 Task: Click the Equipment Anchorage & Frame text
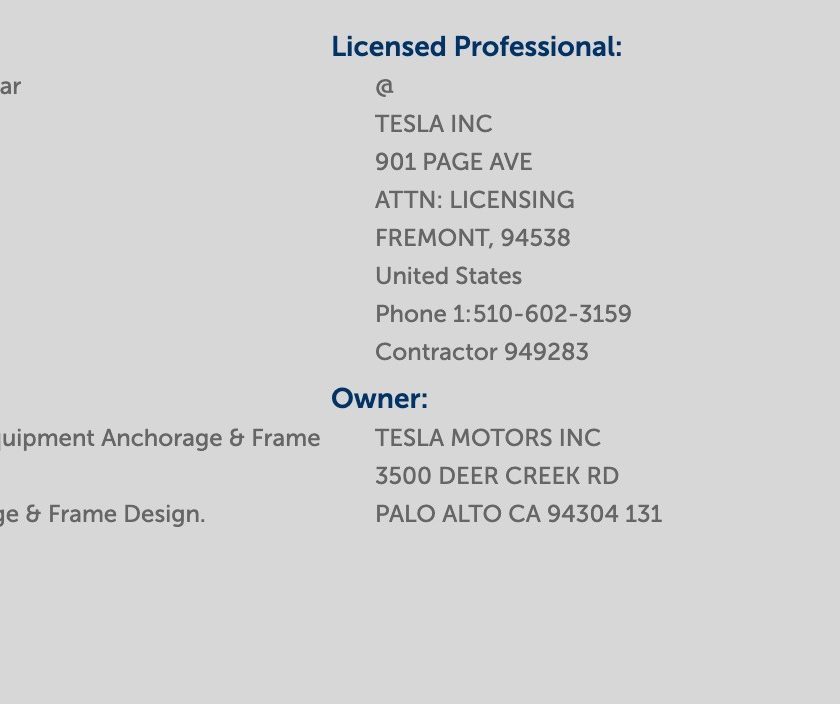[160, 438]
